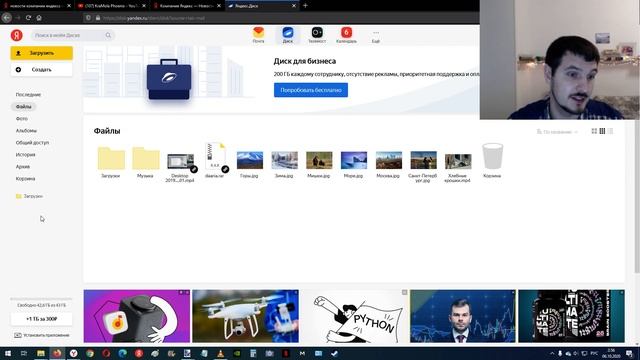Viewport: 640px width, 360px height.
Task: Select Файлы in the sidebar
Action: click(23, 107)
